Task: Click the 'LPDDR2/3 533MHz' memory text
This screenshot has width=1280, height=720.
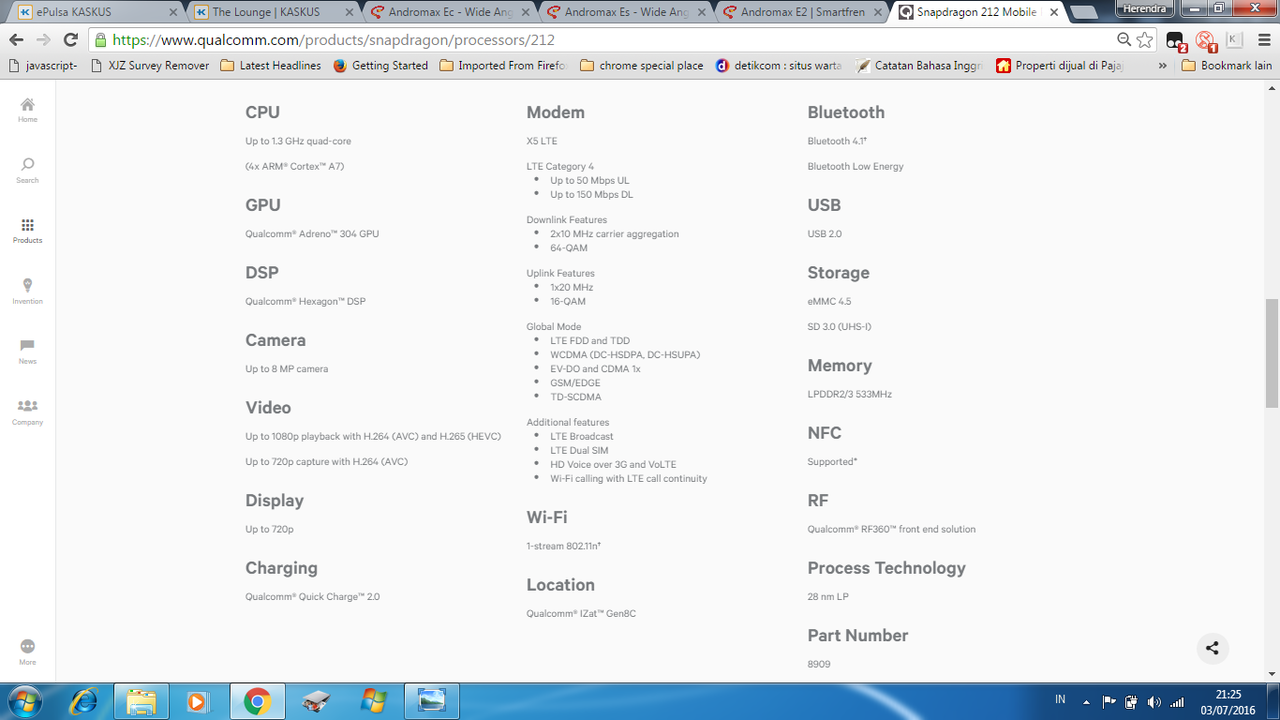Action: tap(849, 394)
